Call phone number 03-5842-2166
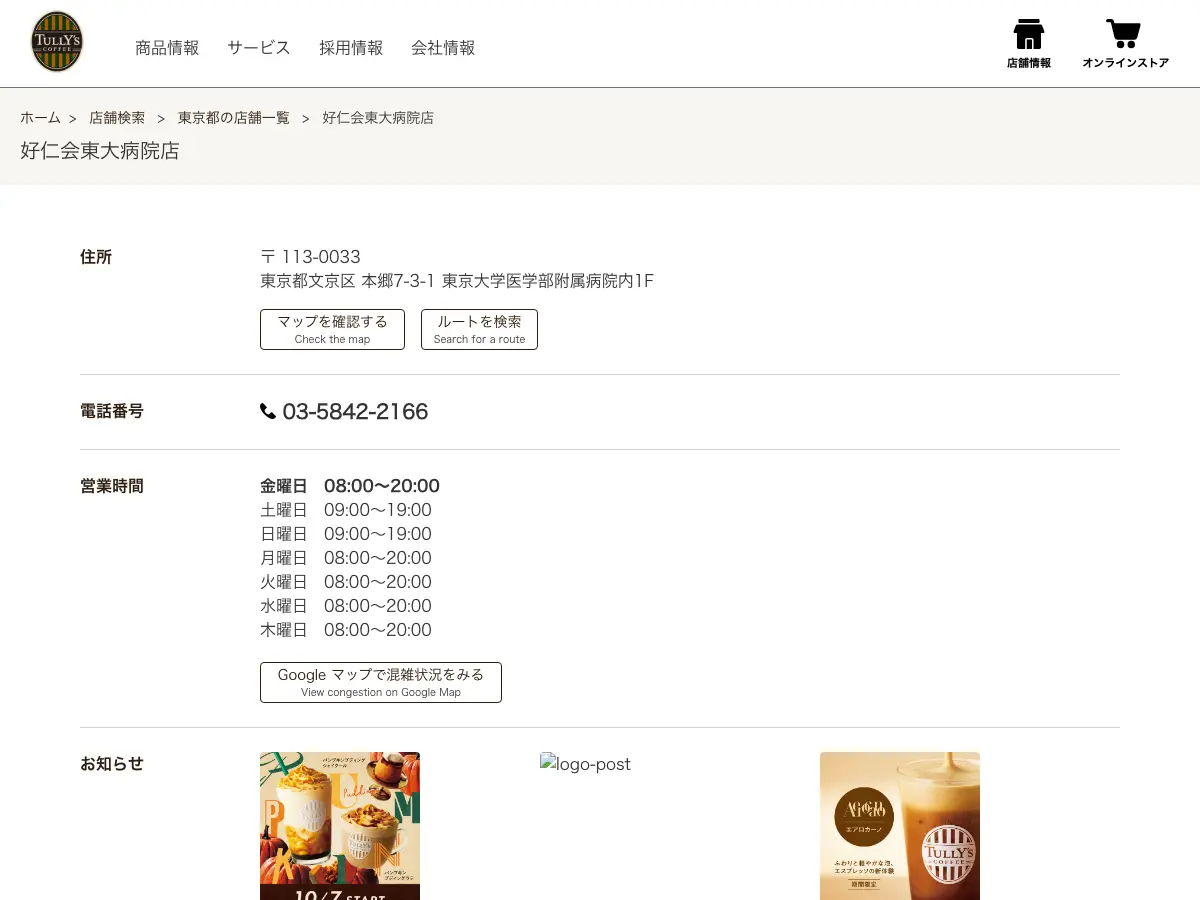The height and width of the screenshot is (900, 1200). pos(355,411)
